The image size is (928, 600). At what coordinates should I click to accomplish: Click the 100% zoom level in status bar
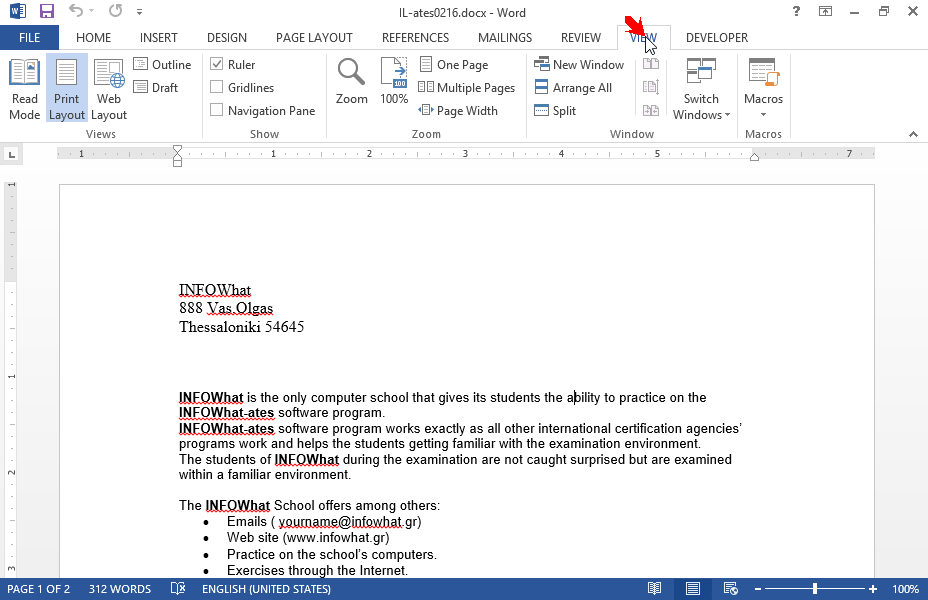coord(906,589)
